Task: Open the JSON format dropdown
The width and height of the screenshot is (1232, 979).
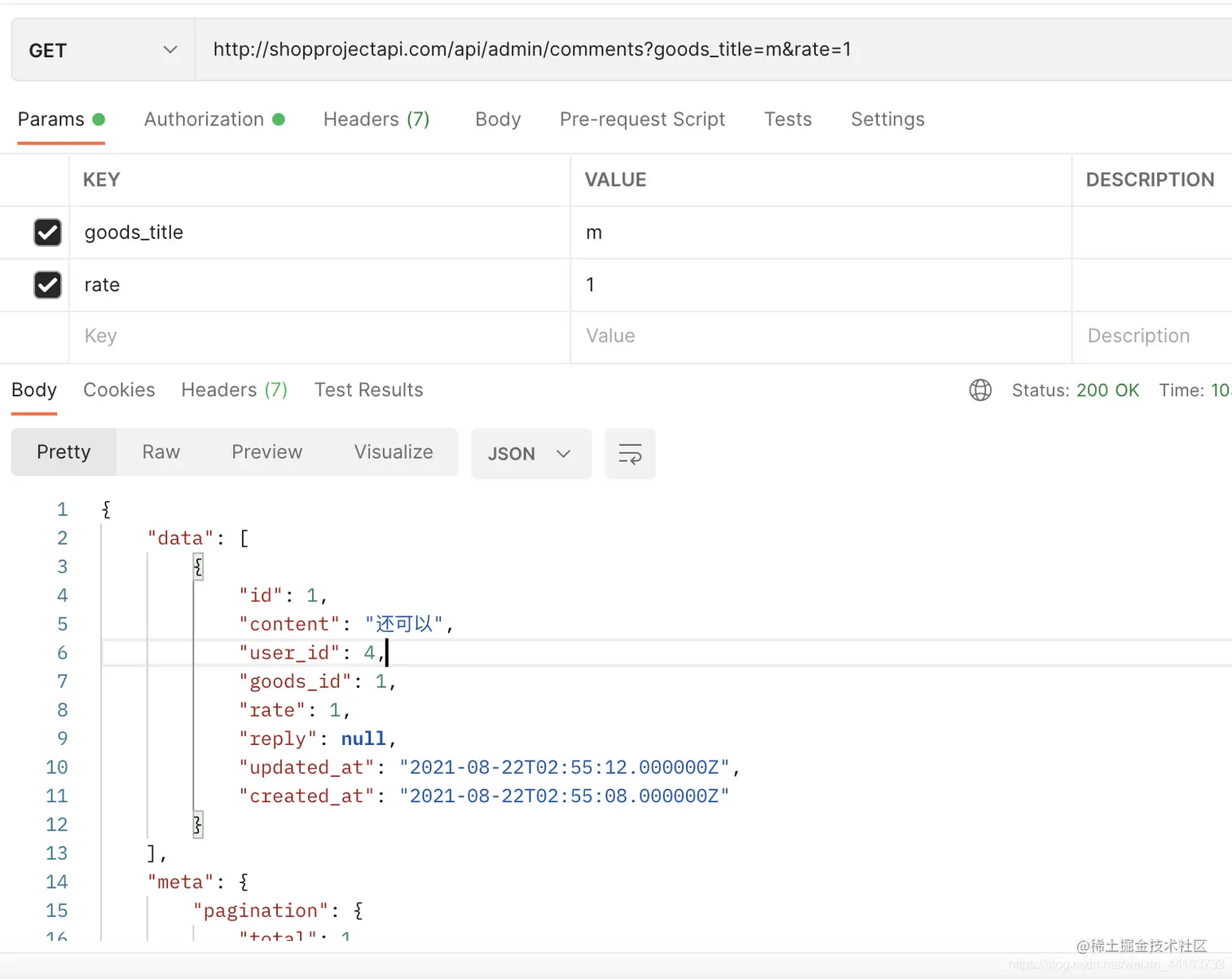Action: point(531,454)
